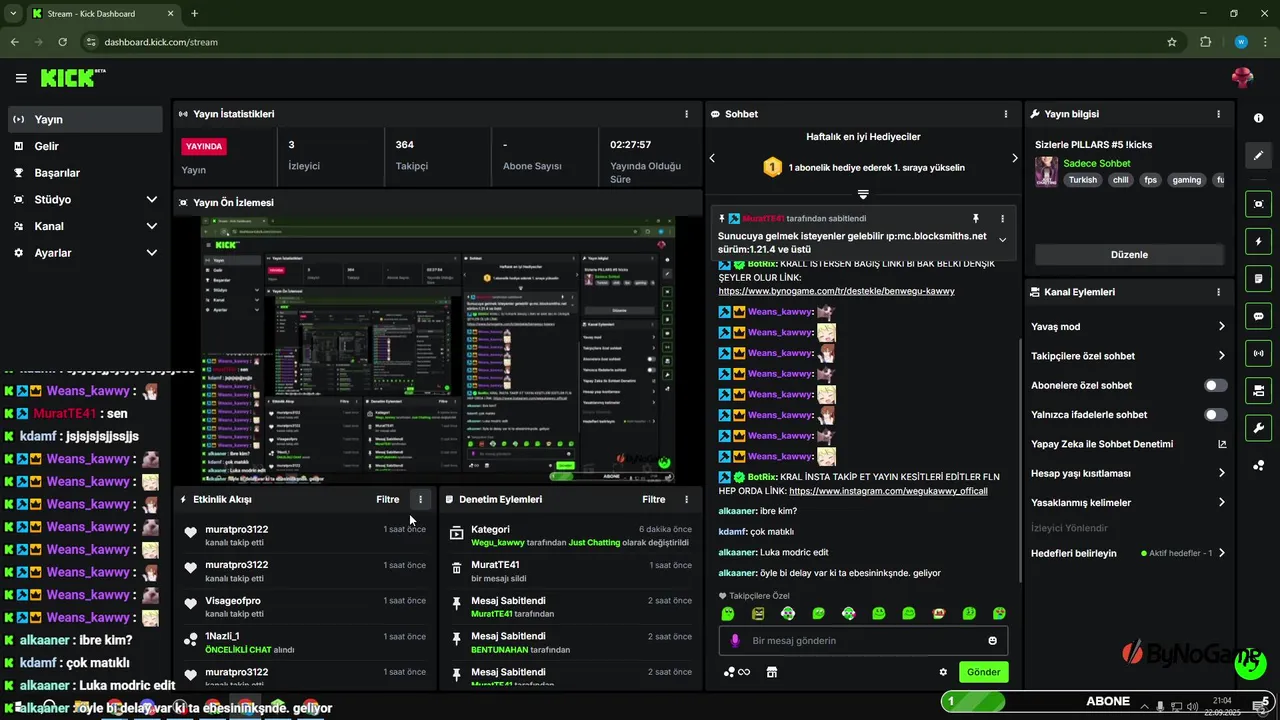Open the Yayın bilgisi panel three-dot menu

1218,114
